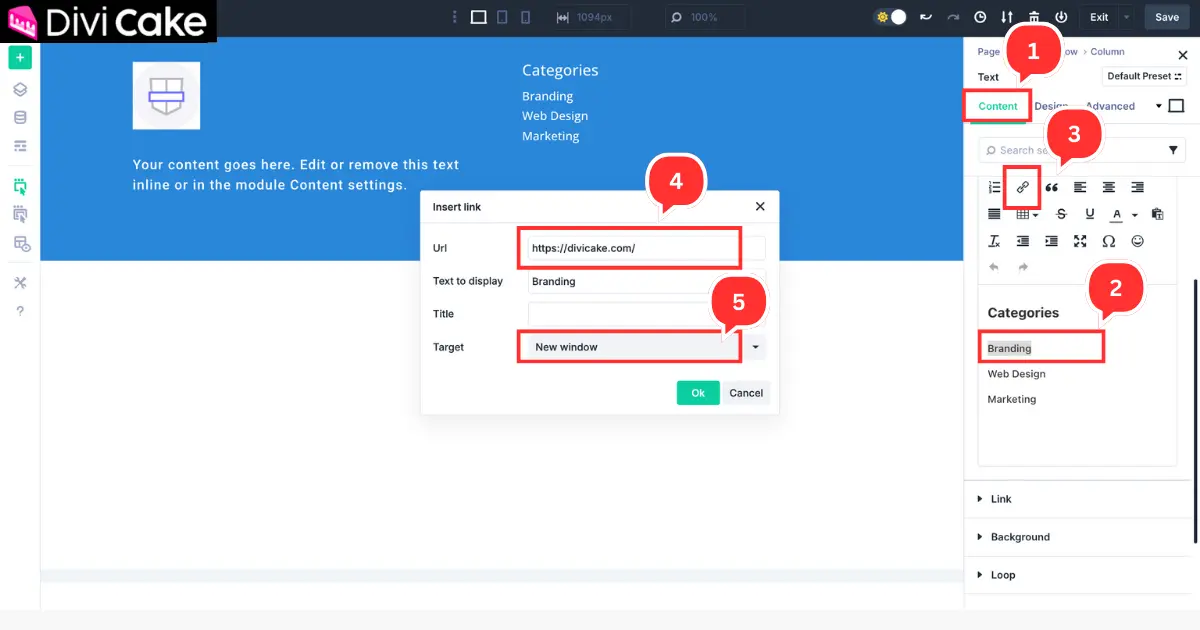Open the emoji smiley icon

click(1137, 241)
